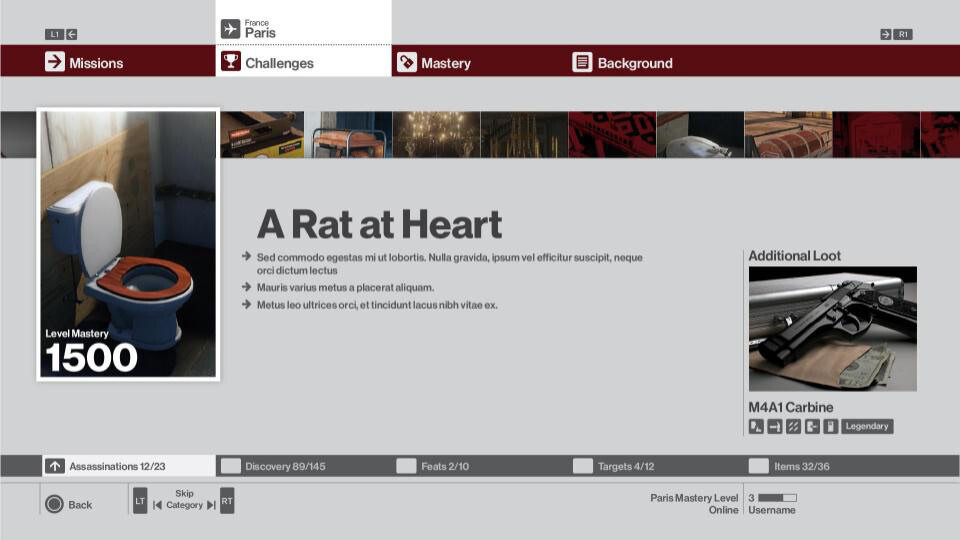Click the Mastery tag icon

407,62
